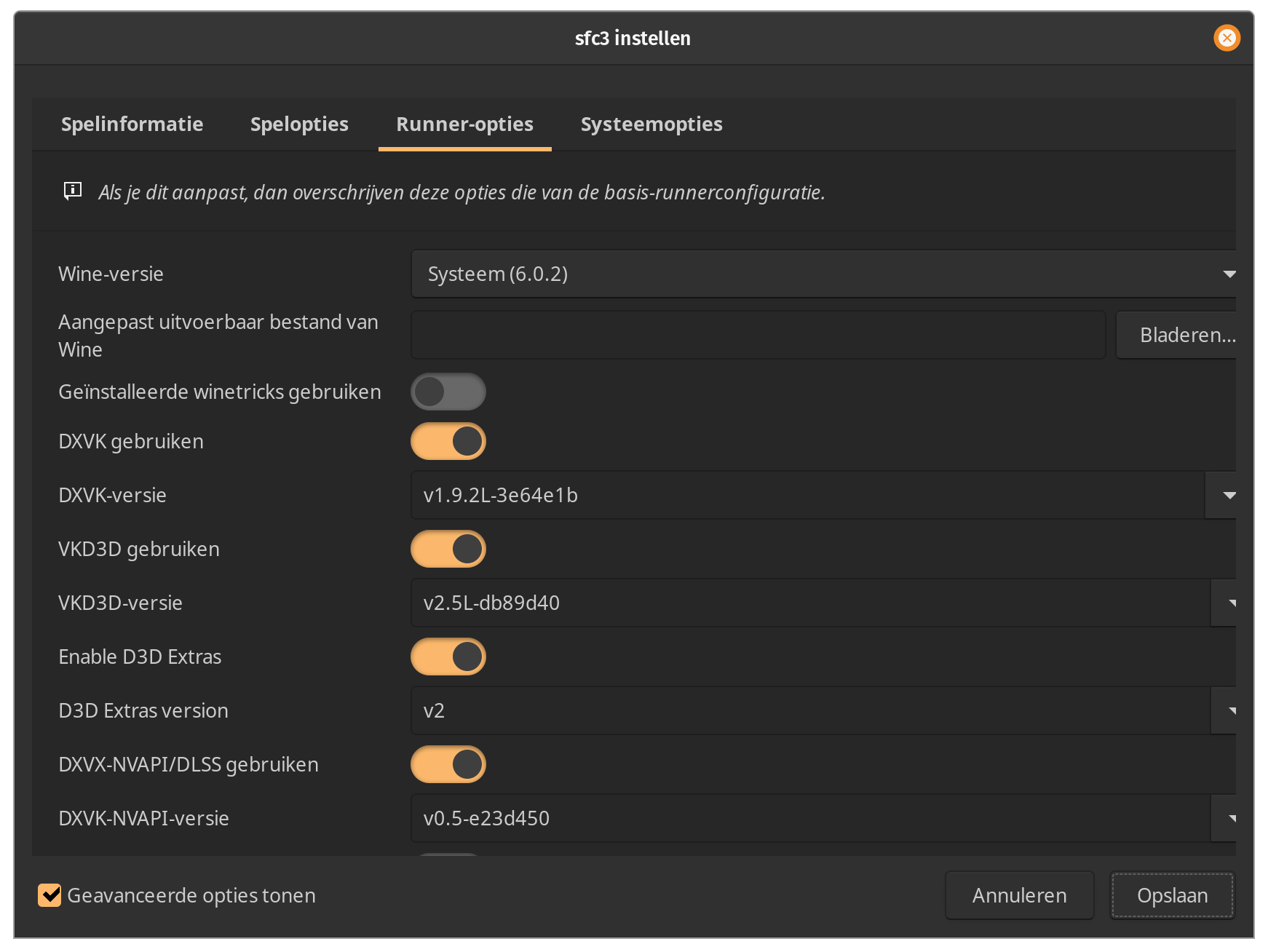Expand the DXVK-versie dropdown arrow
The image size is (1268, 952).
pos(1221,495)
